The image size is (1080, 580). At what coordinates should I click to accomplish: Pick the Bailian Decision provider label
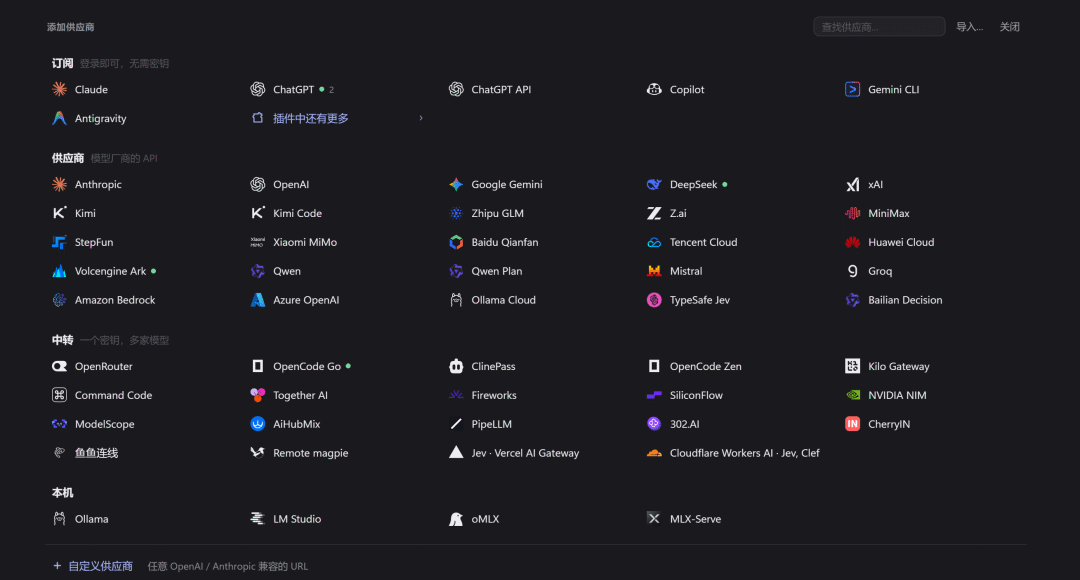pyautogui.click(x=905, y=300)
